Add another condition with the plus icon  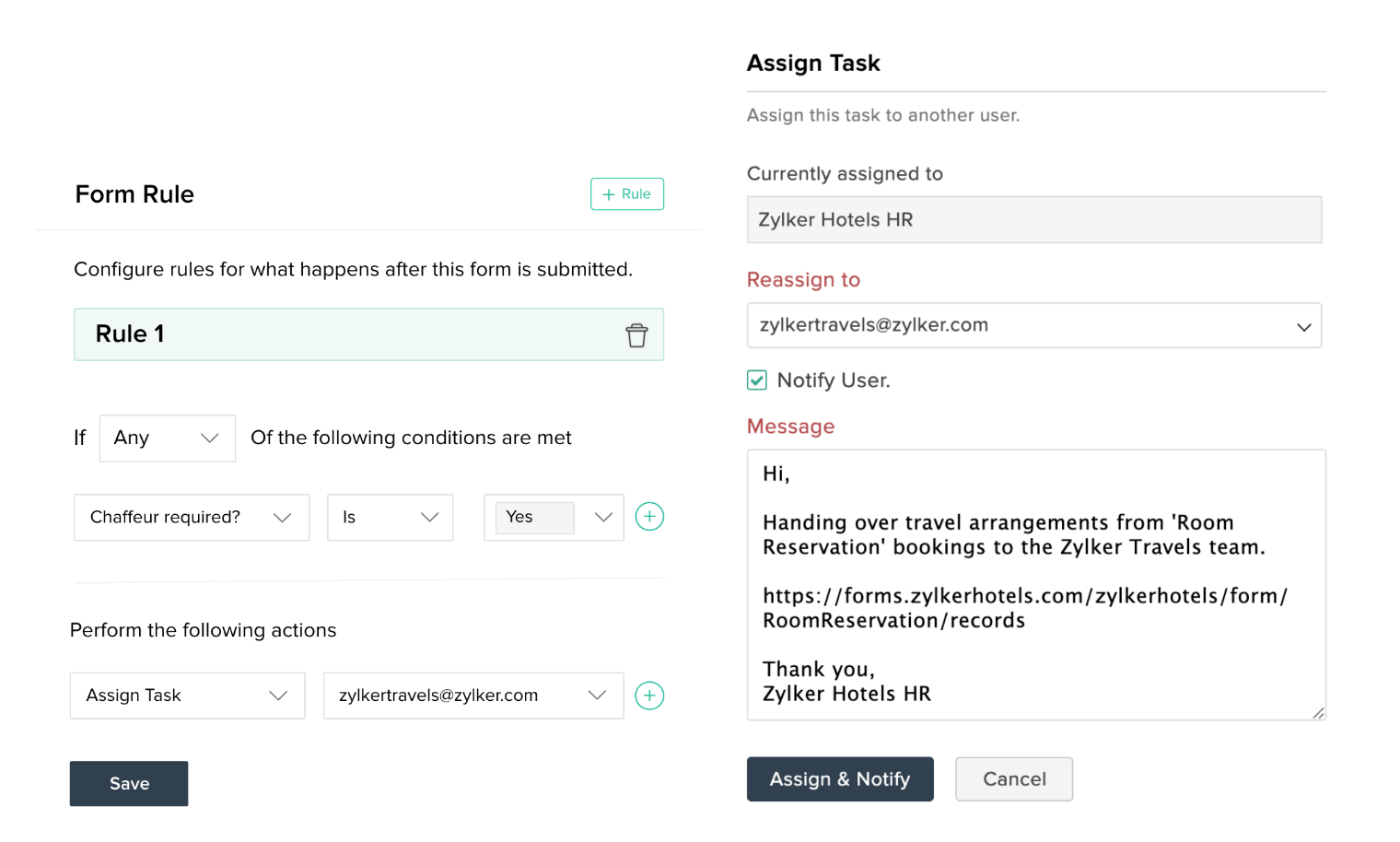pyautogui.click(x=649, y=517)
